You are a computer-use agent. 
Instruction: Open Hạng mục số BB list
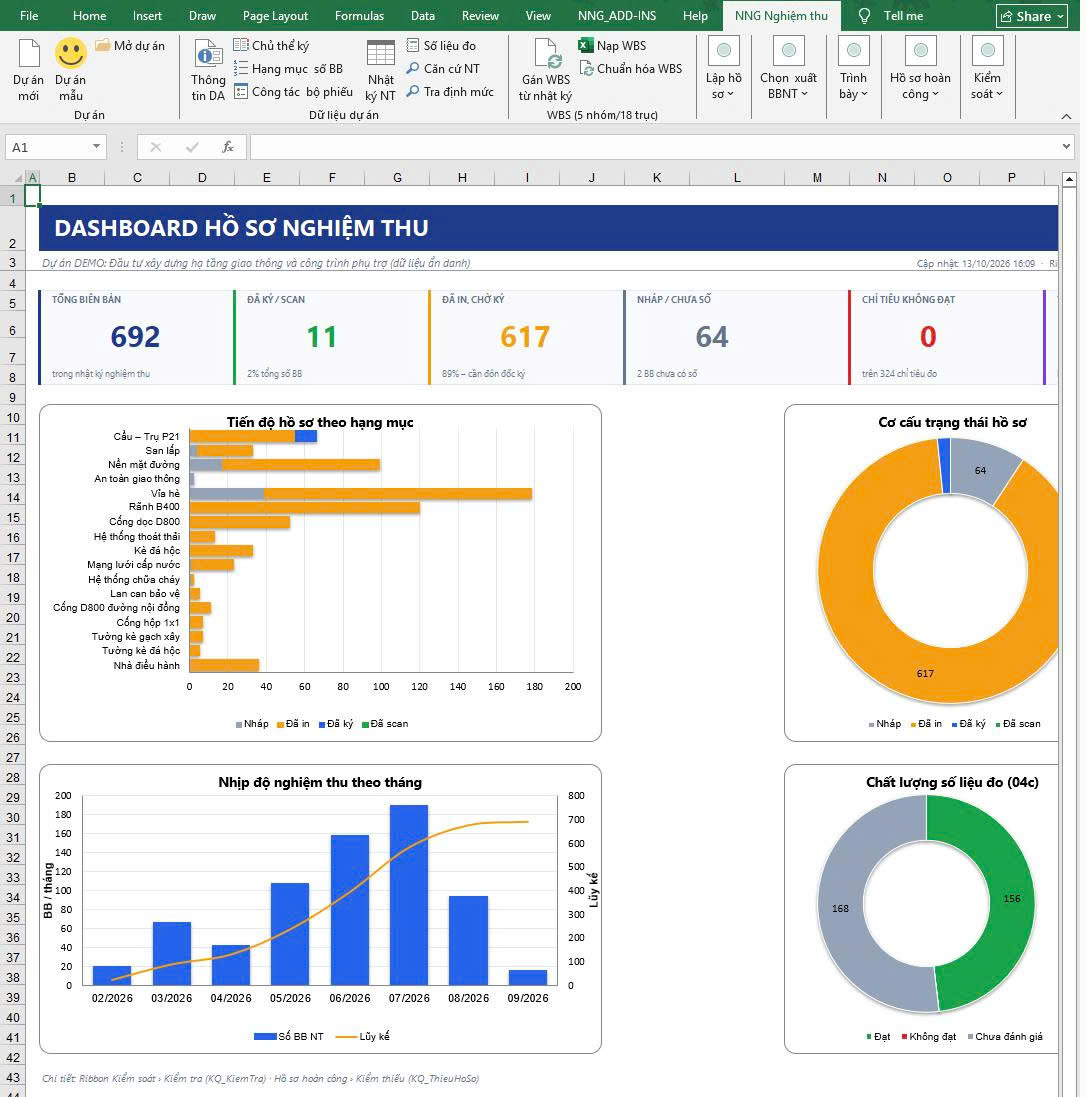pos(288,69)
